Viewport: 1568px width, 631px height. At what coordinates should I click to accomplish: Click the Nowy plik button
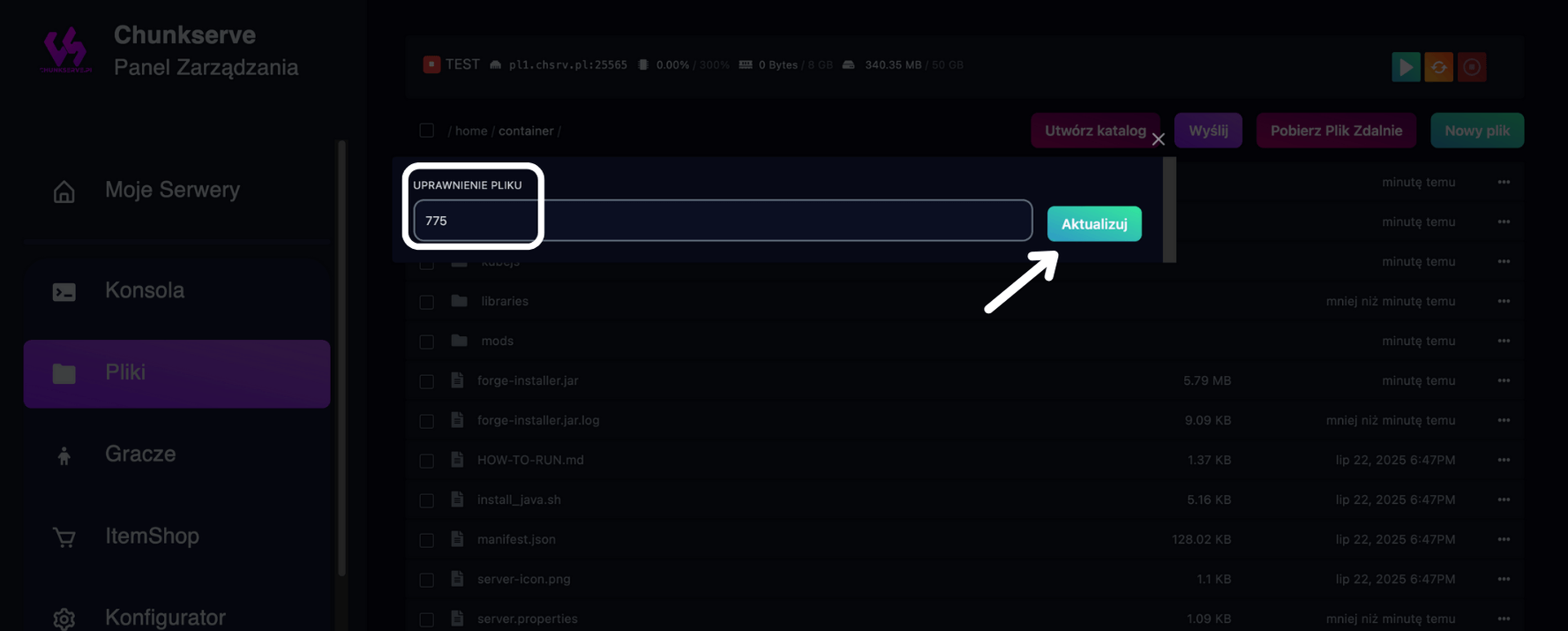coord(1477,131)
